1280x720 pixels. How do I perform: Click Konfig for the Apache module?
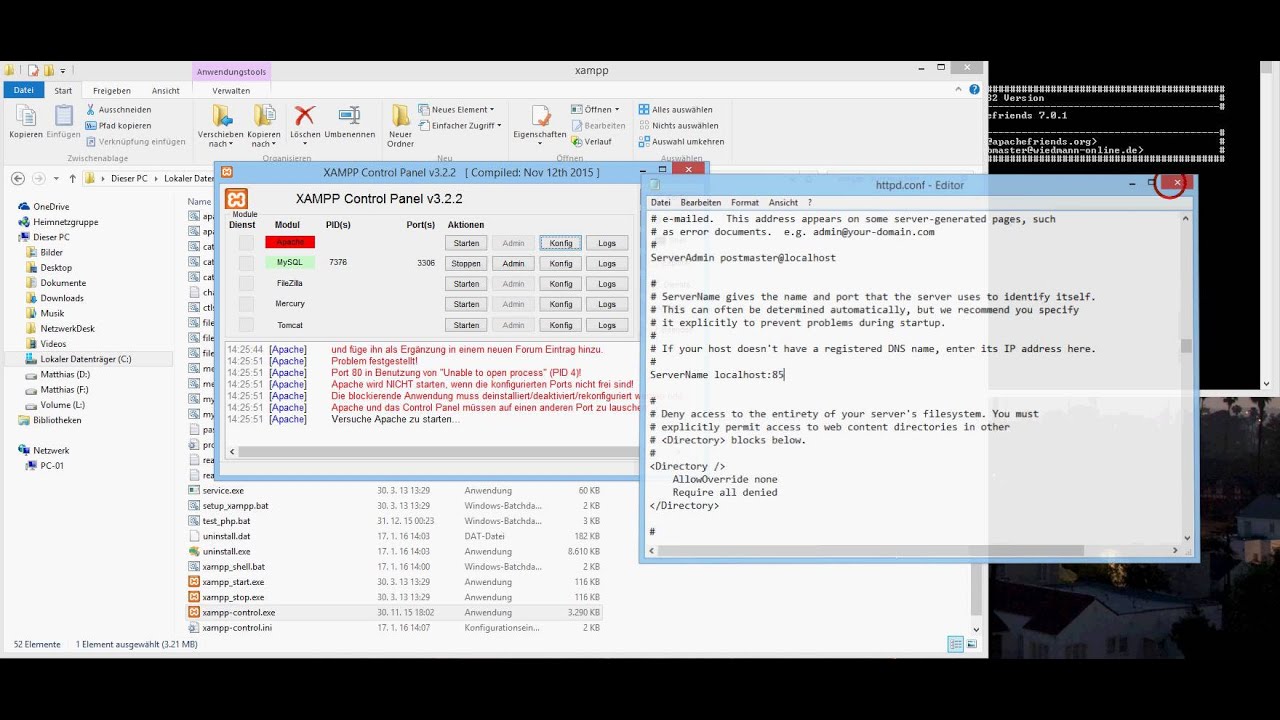pos(561,243)
